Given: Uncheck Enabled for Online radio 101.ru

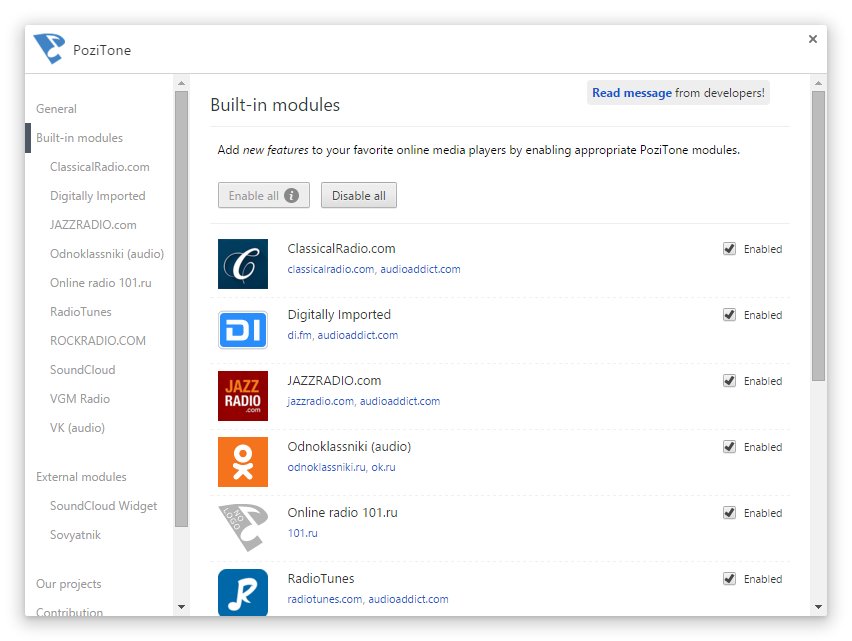Looking at the screenshot, I should pyautogui.click(x=729, y=513).
